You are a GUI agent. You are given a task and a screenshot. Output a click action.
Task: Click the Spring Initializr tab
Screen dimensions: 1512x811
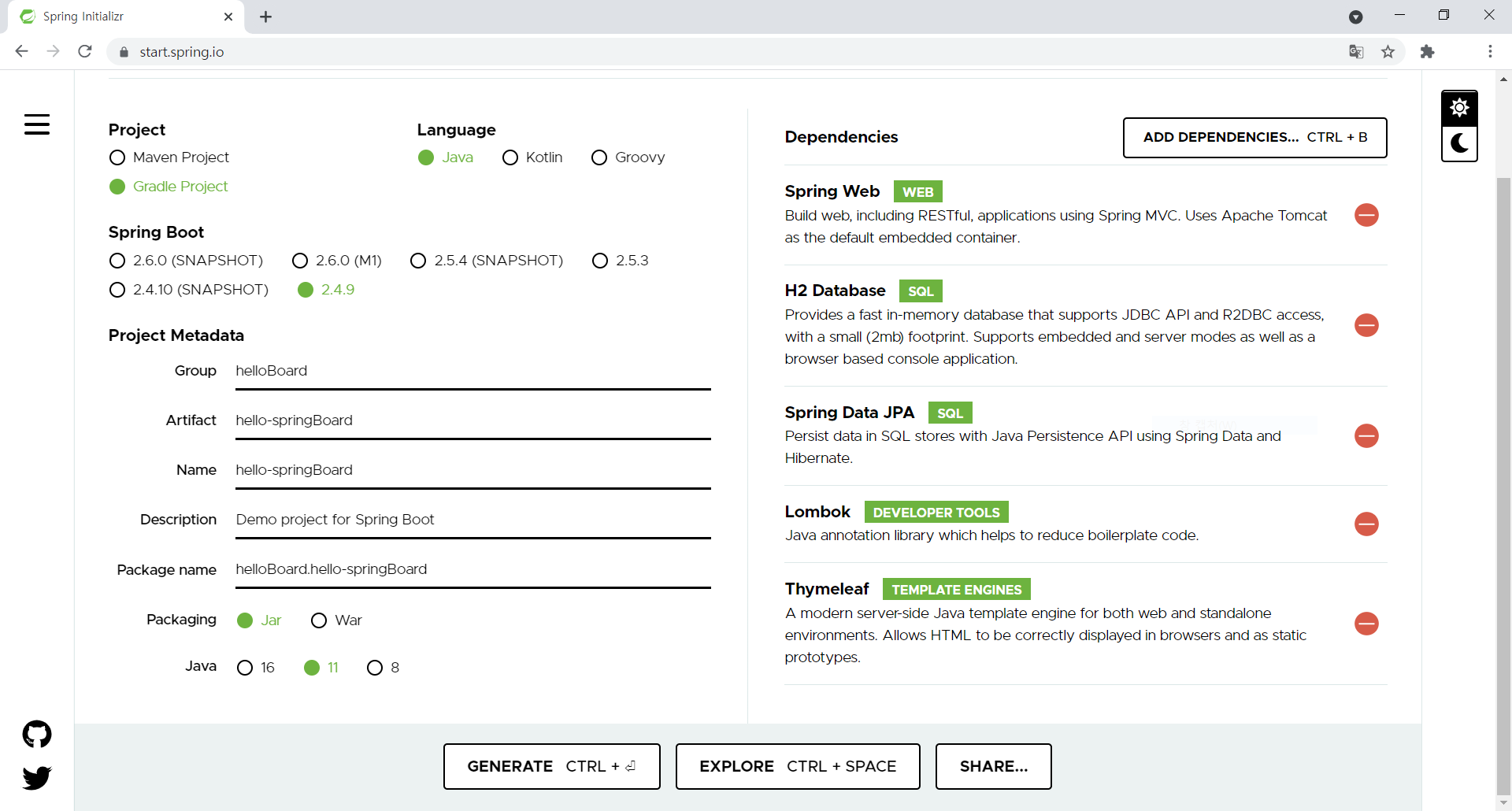tap(126, 17)
